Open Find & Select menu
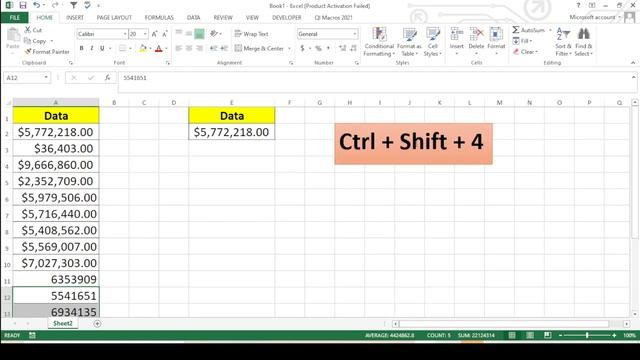640x360 pixels. [584, 42]
